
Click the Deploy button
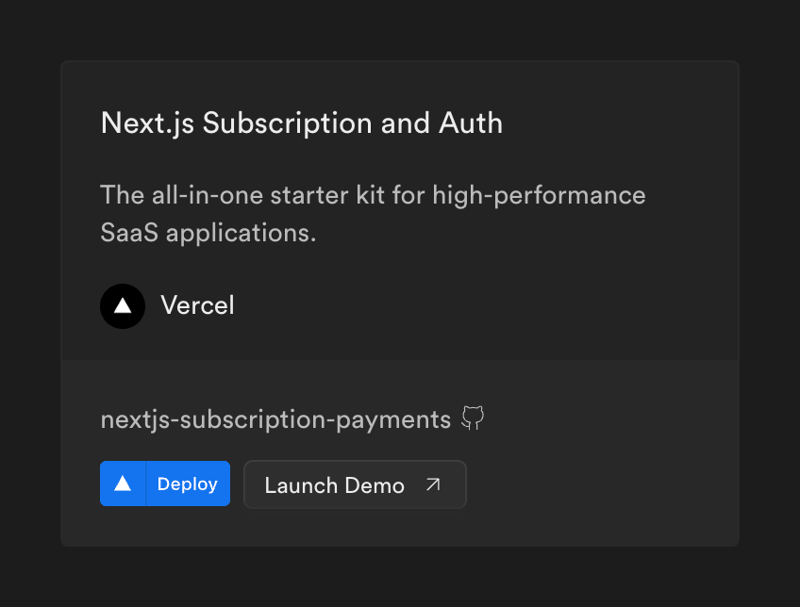tap(165, 483)
